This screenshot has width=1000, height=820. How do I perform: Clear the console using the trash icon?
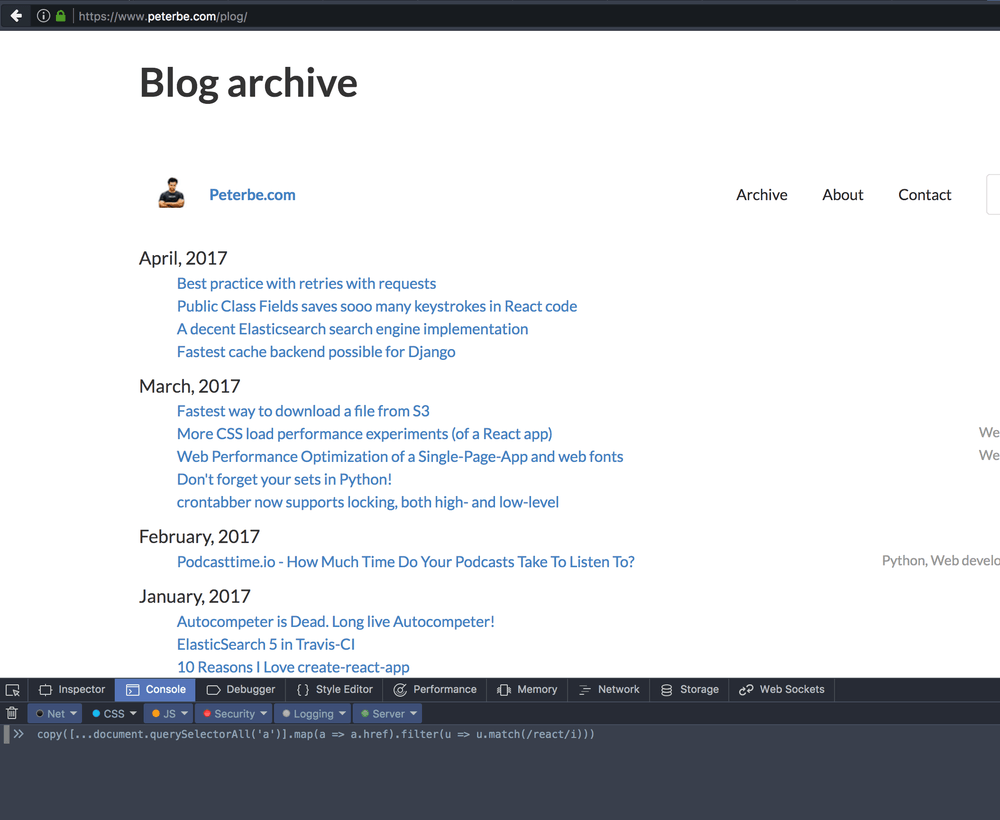point(11,712)
